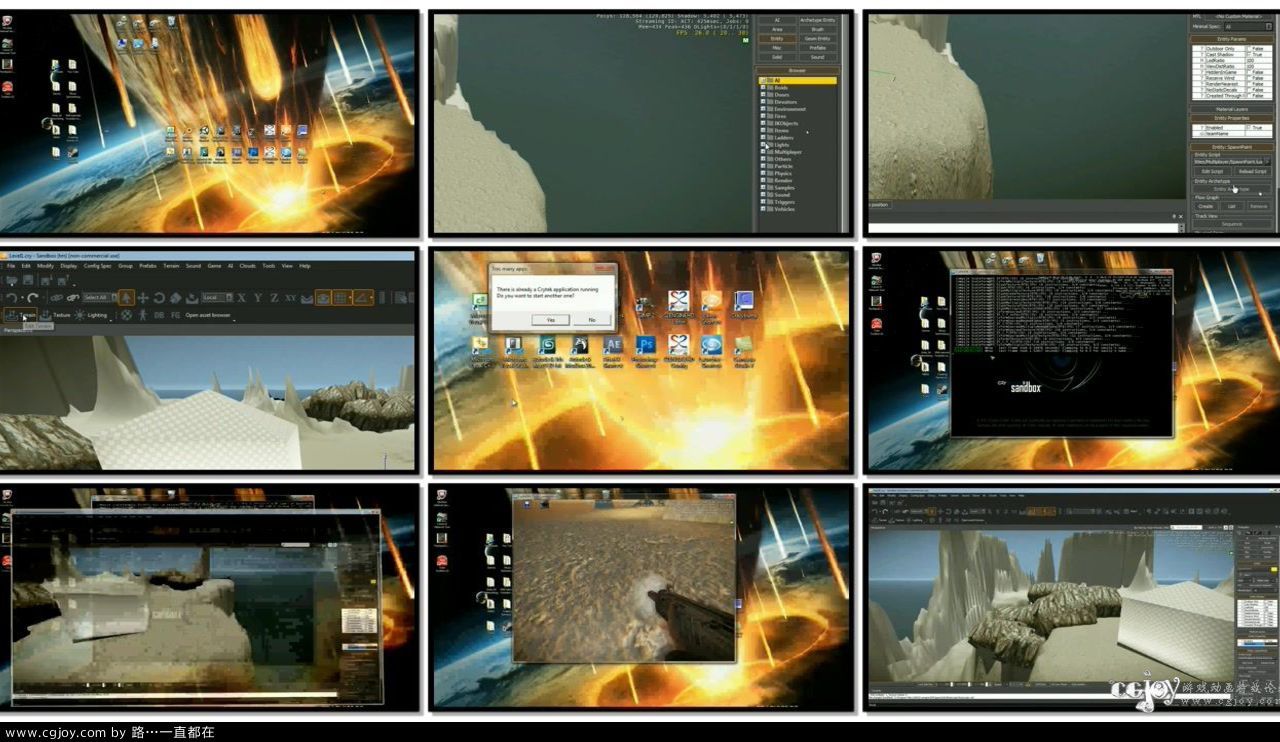Open the Local coordinate system dropdown
Screen dimensions: 1280x742
point(217,297)
